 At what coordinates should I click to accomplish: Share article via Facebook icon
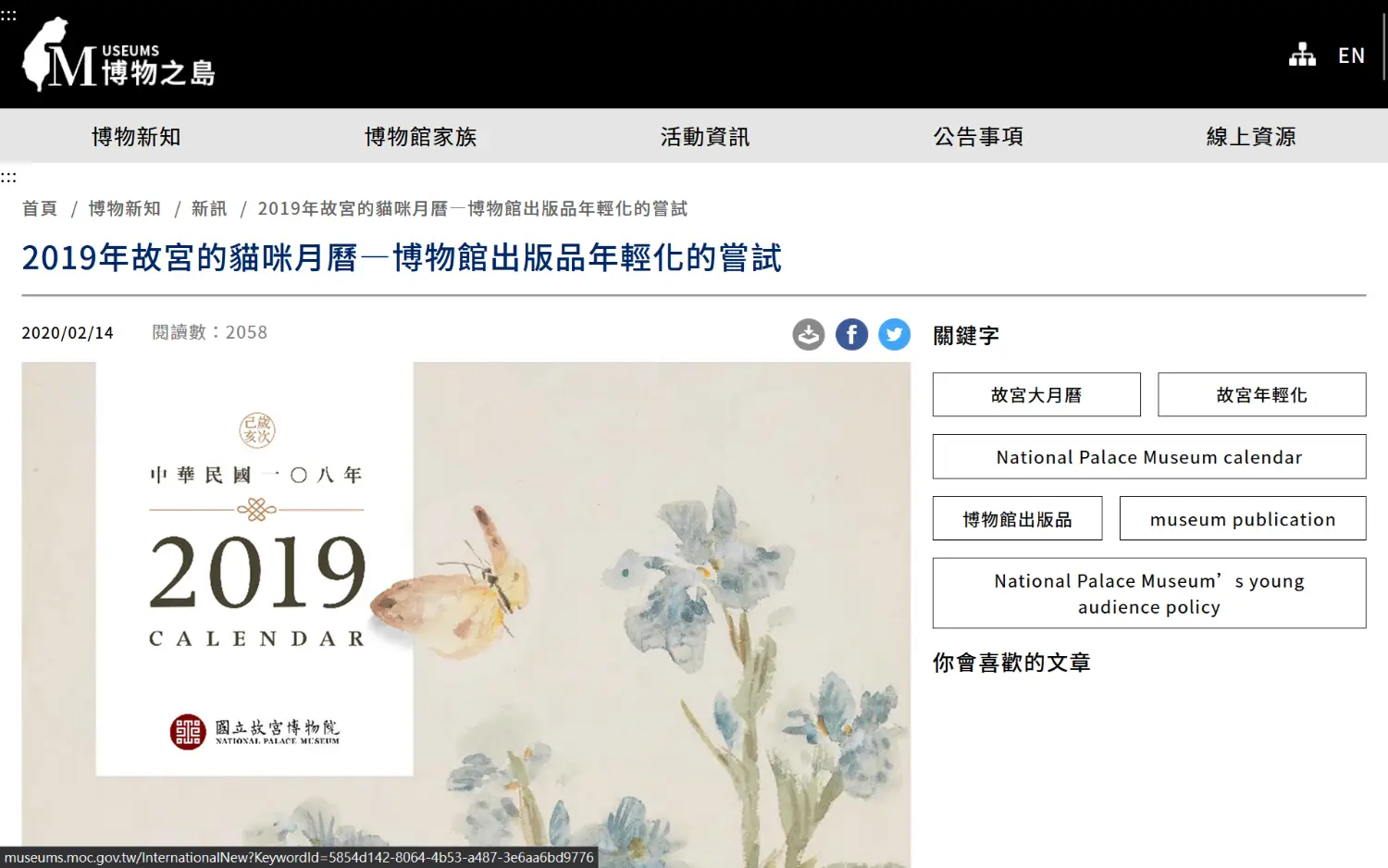coord(851,334)
